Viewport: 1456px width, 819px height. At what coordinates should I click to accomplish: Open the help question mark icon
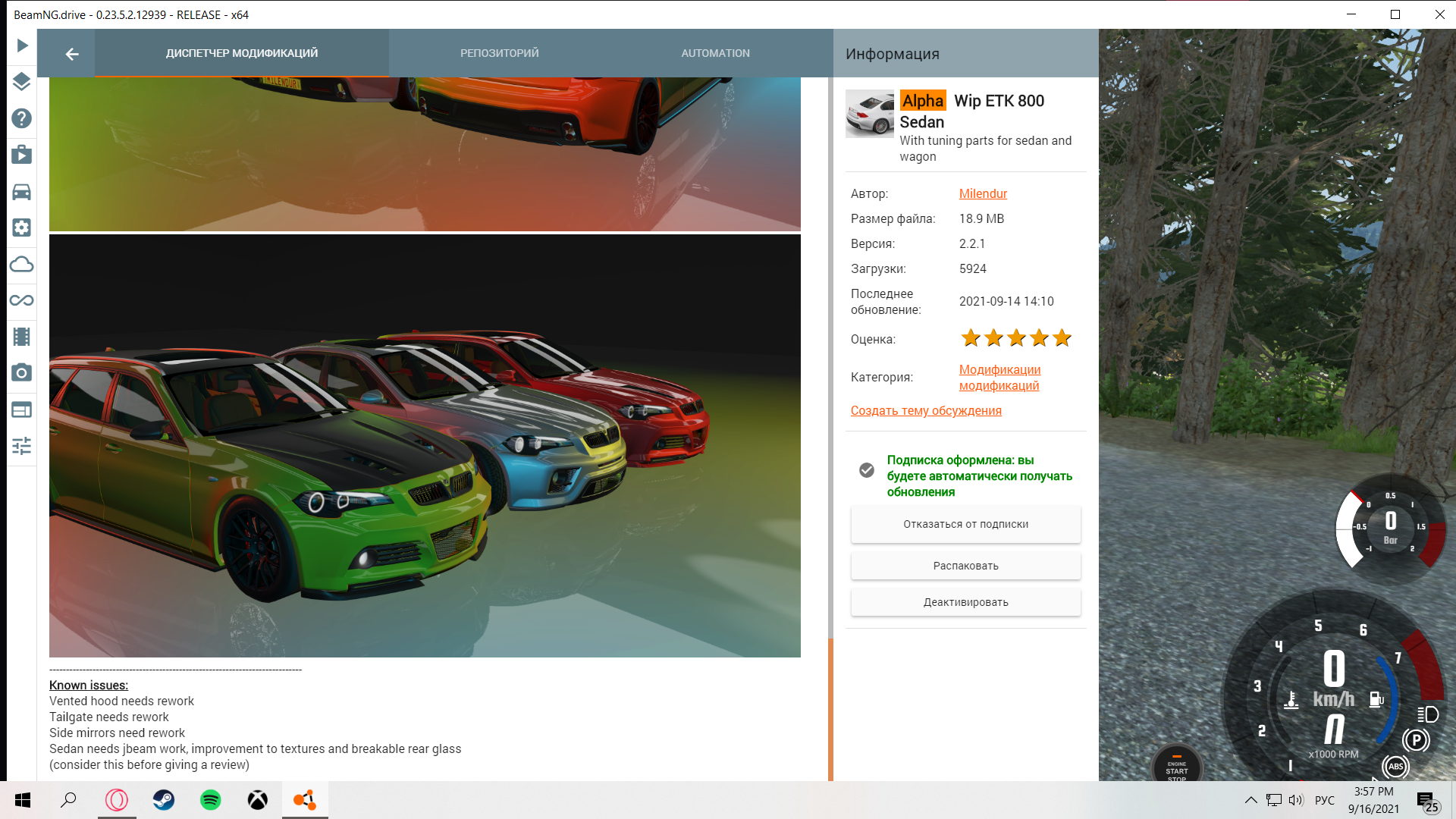tap(22, 118)
